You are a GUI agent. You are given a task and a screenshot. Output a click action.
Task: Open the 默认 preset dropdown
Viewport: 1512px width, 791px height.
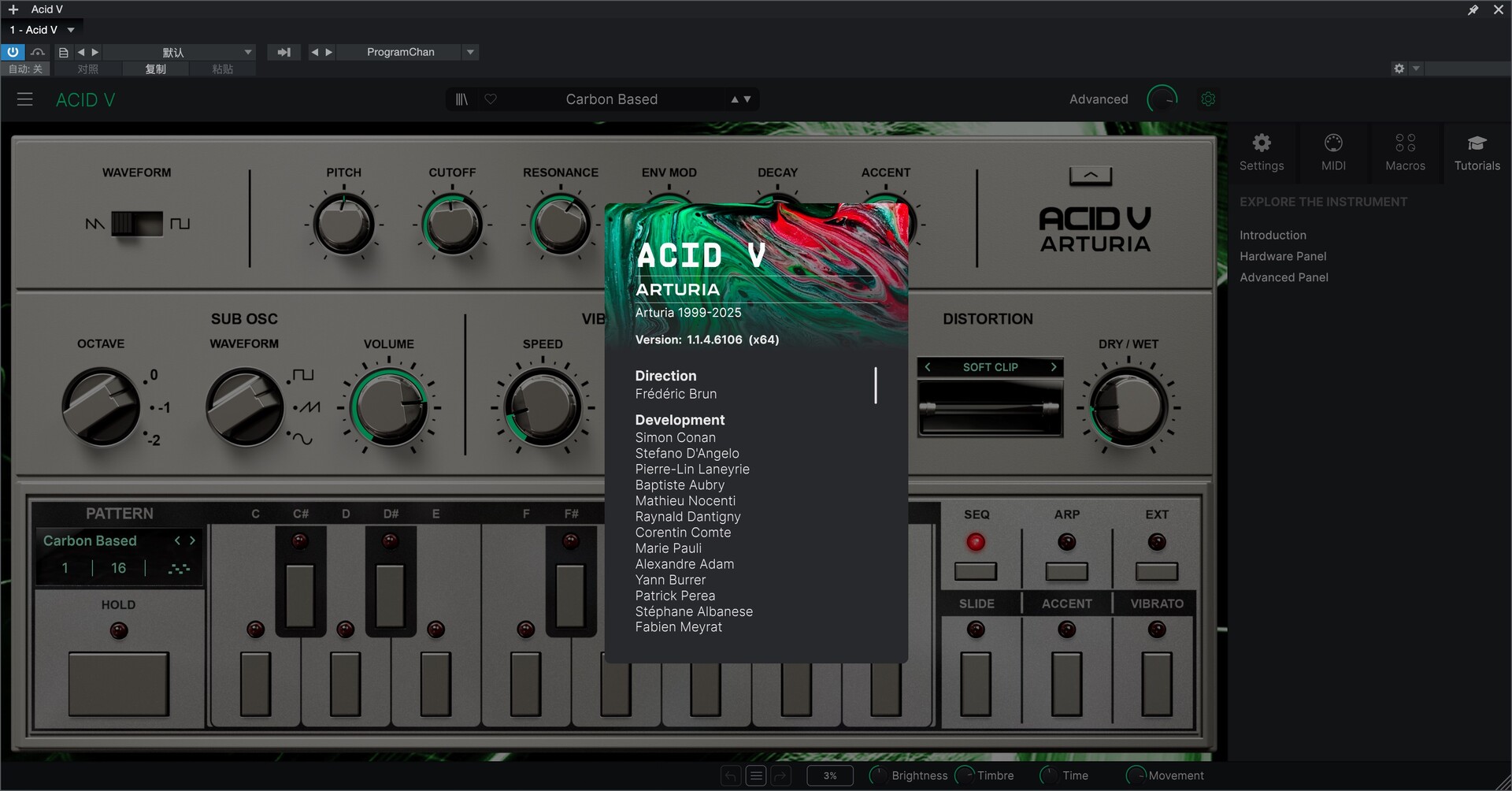pos(180,52)
